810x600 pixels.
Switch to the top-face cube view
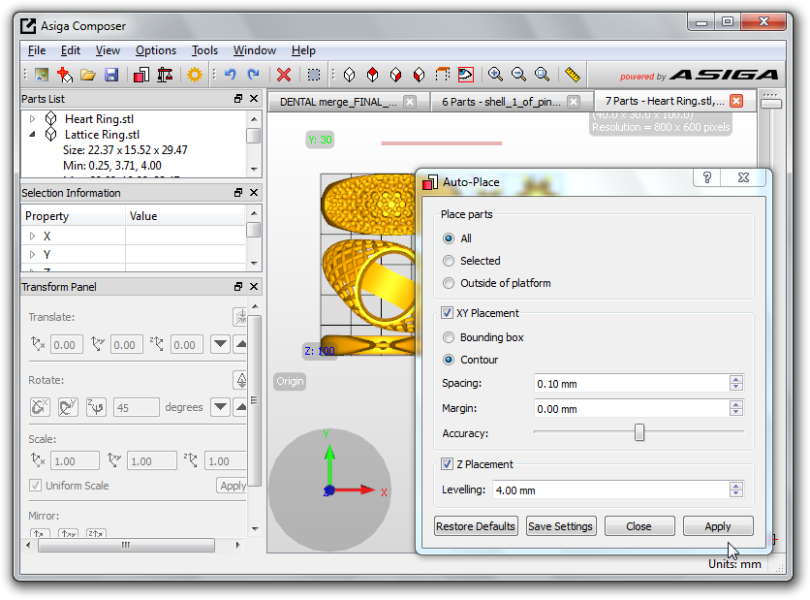[x=372, y=75]
